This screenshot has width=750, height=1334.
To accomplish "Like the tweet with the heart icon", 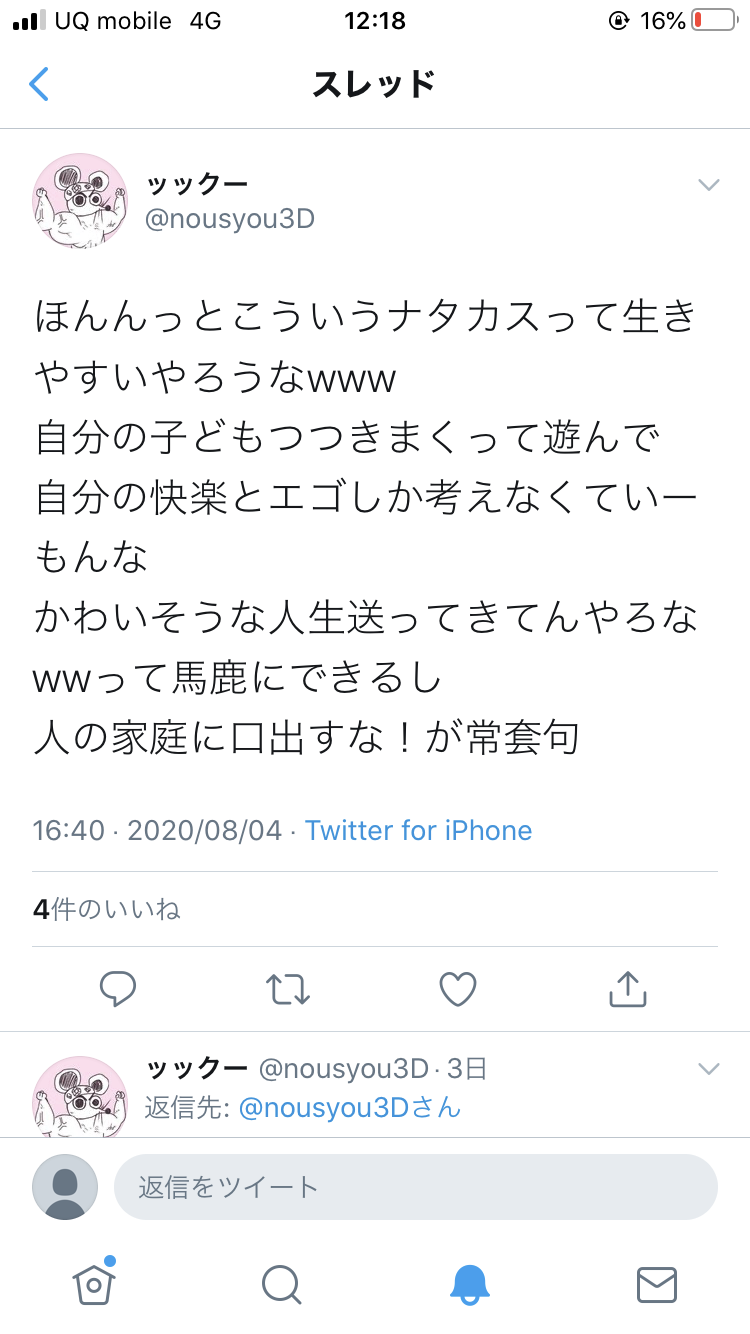I will point(458,989).
